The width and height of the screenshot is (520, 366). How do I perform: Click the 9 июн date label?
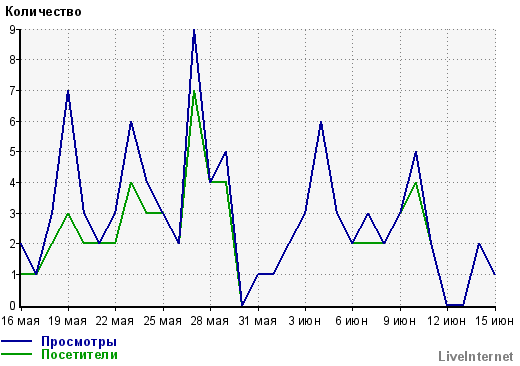tap(399, 321)
